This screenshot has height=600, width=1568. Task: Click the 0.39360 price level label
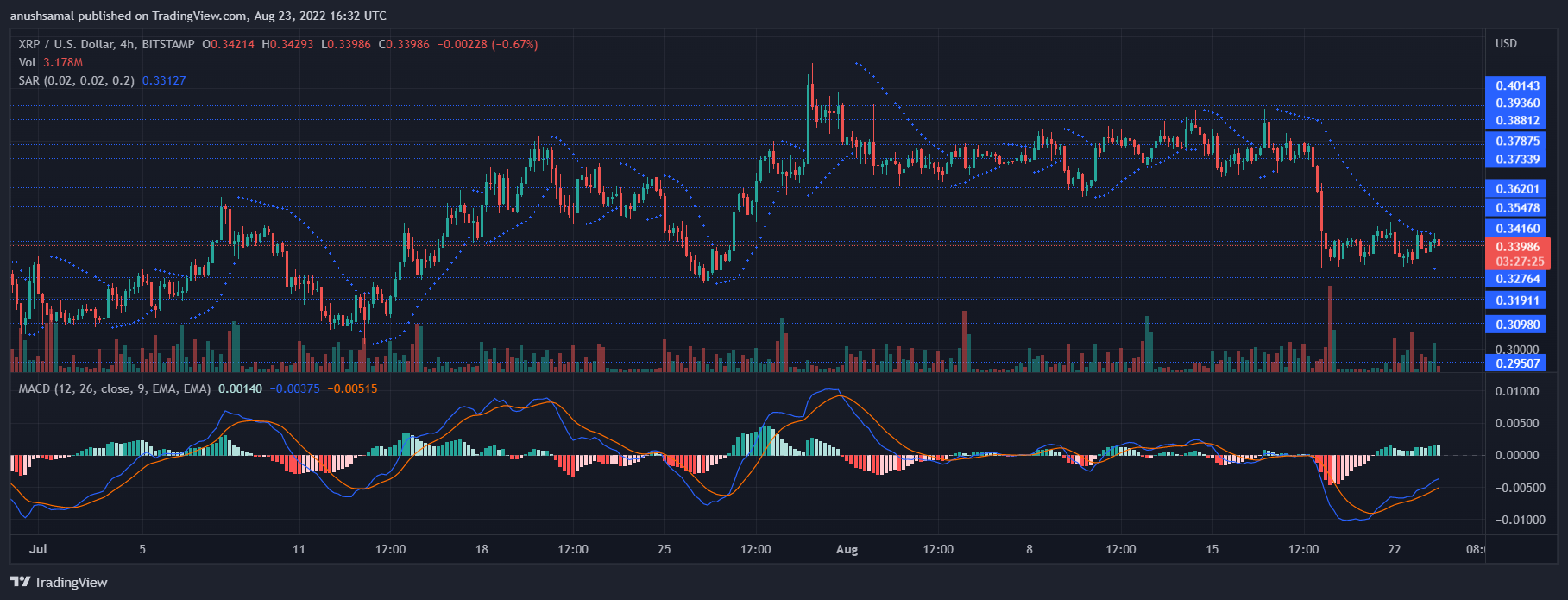tap(1515, 103)
